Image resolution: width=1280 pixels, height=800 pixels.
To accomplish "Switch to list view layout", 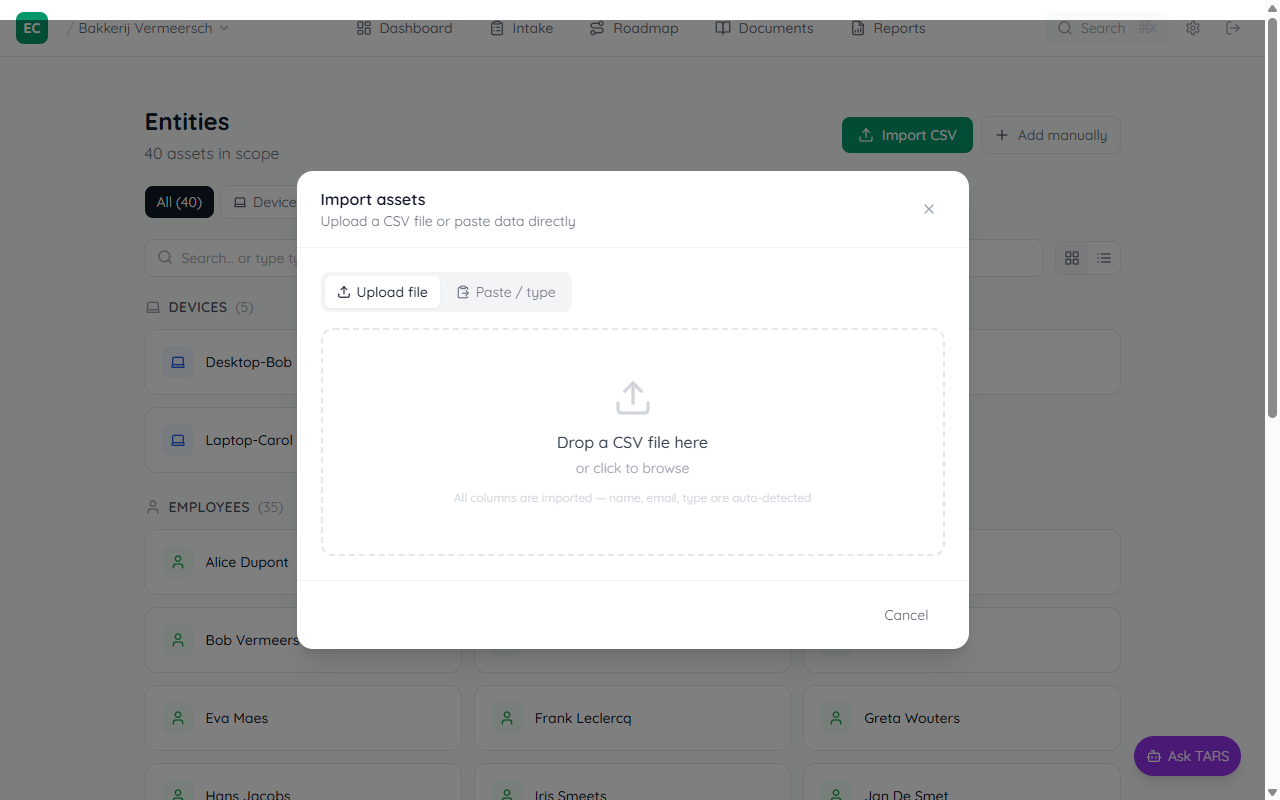I will click(1104, 258).
